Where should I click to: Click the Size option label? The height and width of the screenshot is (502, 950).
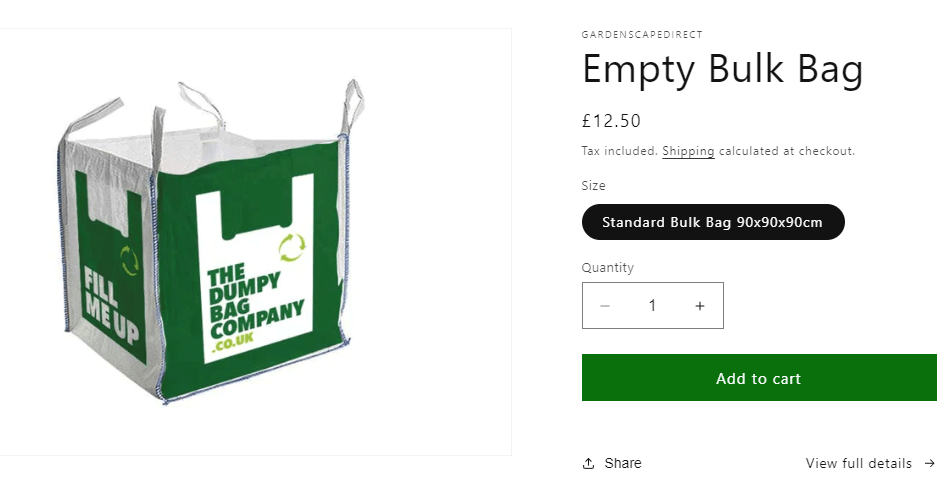[593, 185]
